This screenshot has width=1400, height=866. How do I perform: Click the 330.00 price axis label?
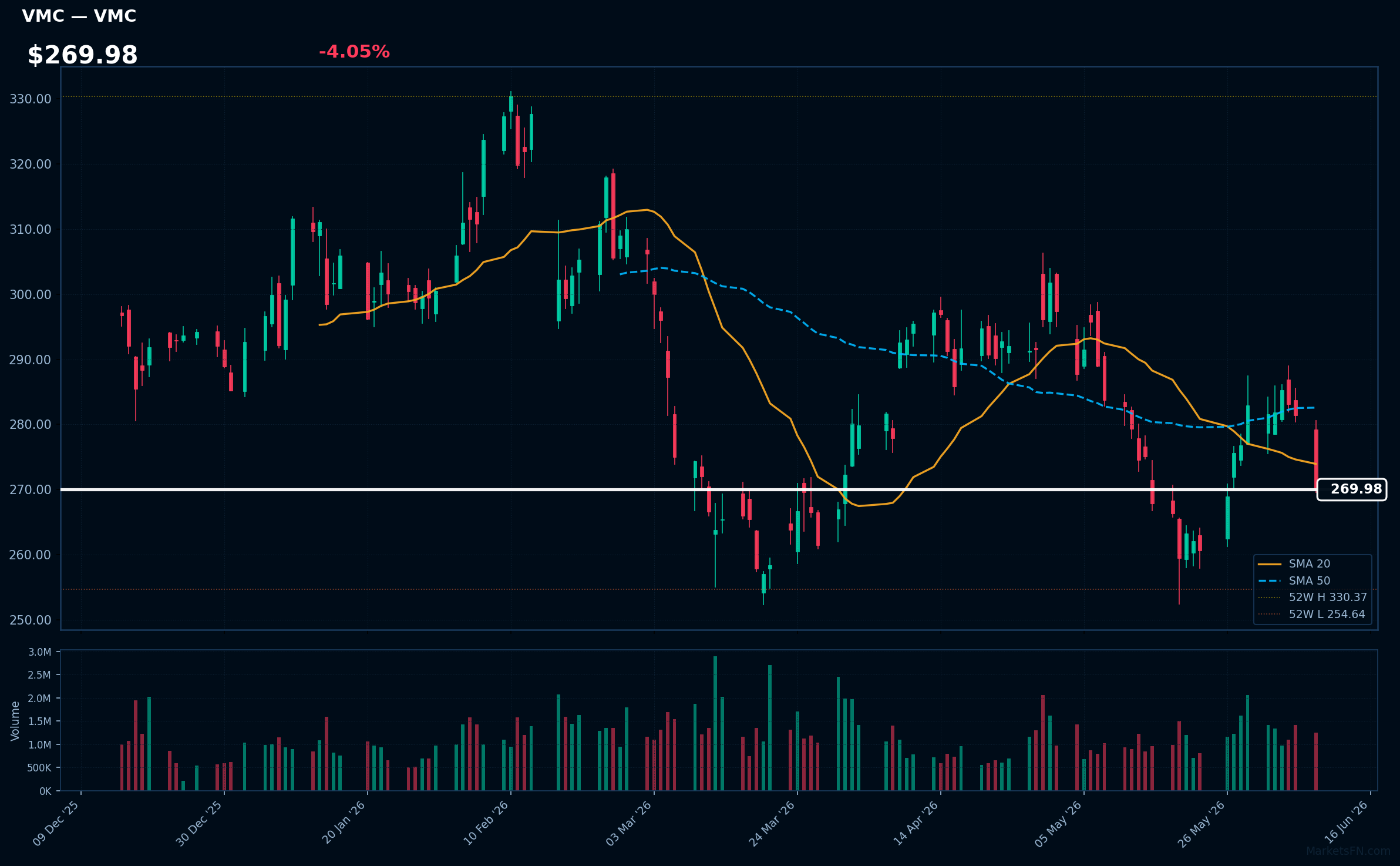tap(31, 99)
